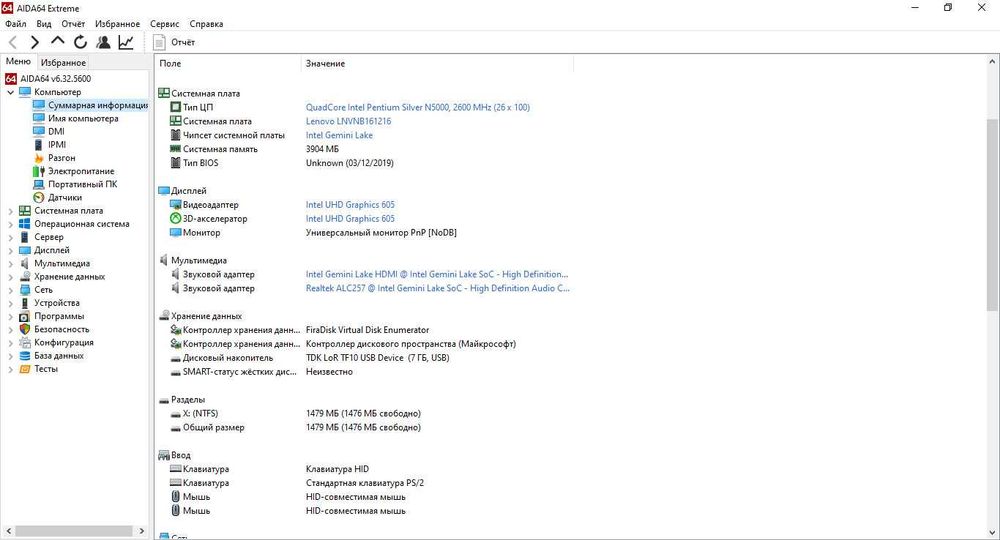Viewport: 1000px width, 540px height.
Task: Click the Сервер tree icon
Action: click(x=25, y=237)
